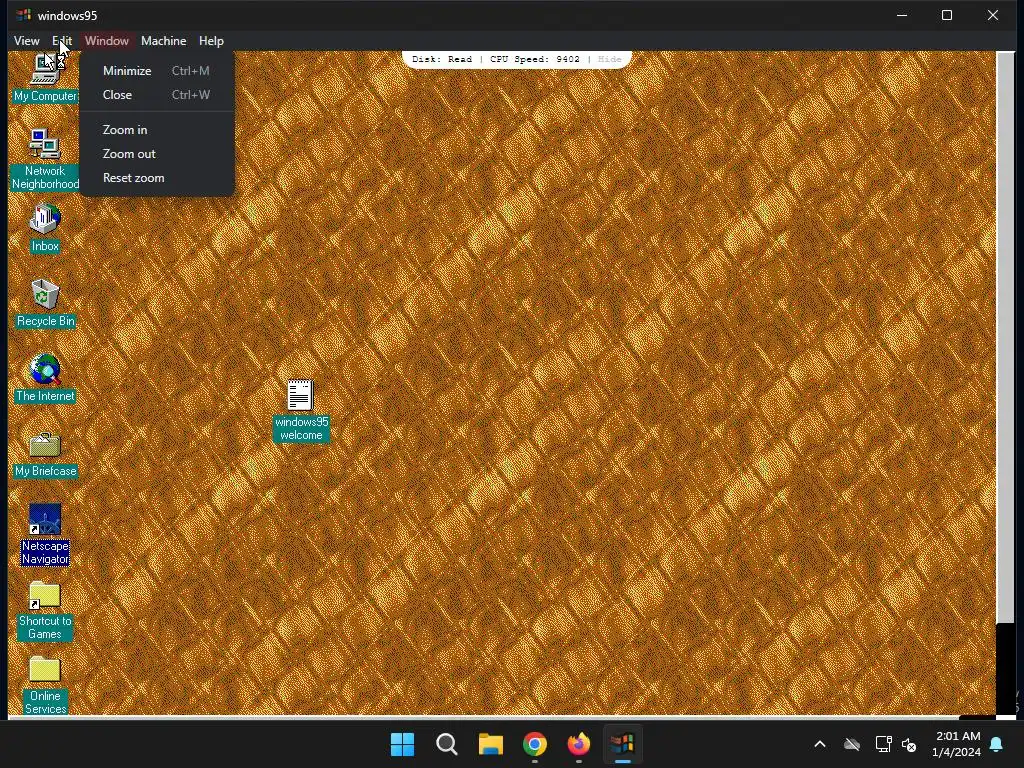1024x768 pixels.
Task: Select the Shortcut to Games folder
Action: (45, 609)
